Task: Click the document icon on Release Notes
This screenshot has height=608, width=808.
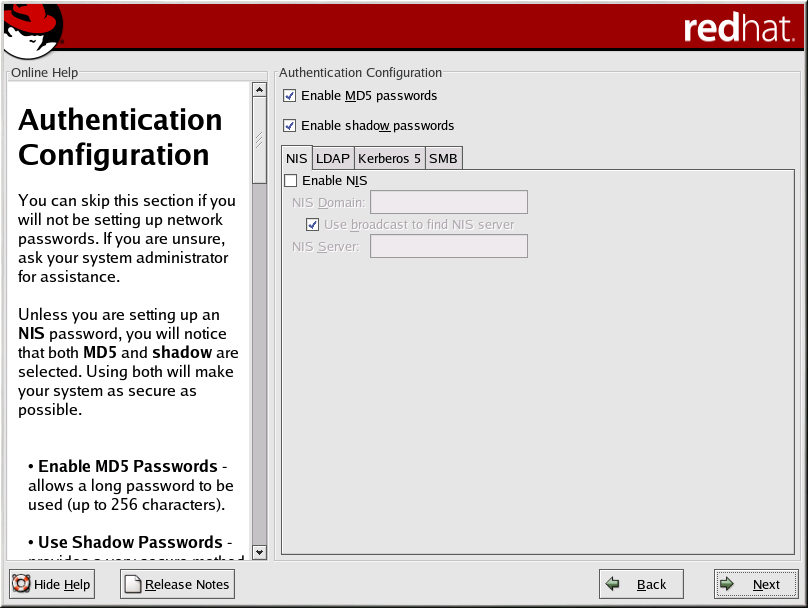Action: coord(133,585)
